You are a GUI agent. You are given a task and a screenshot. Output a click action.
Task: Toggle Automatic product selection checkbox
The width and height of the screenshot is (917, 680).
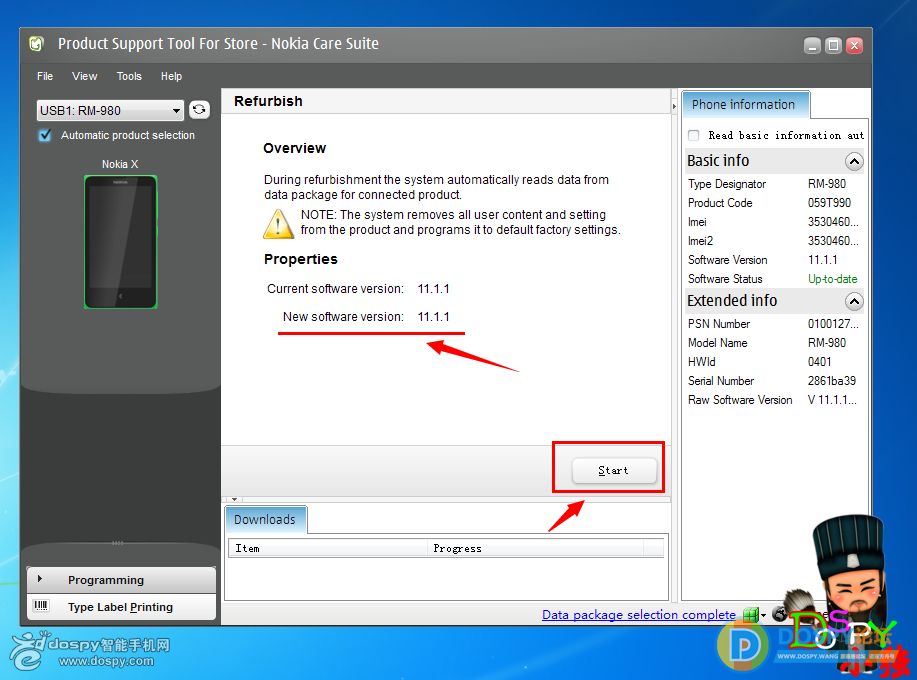coord(44,135)
